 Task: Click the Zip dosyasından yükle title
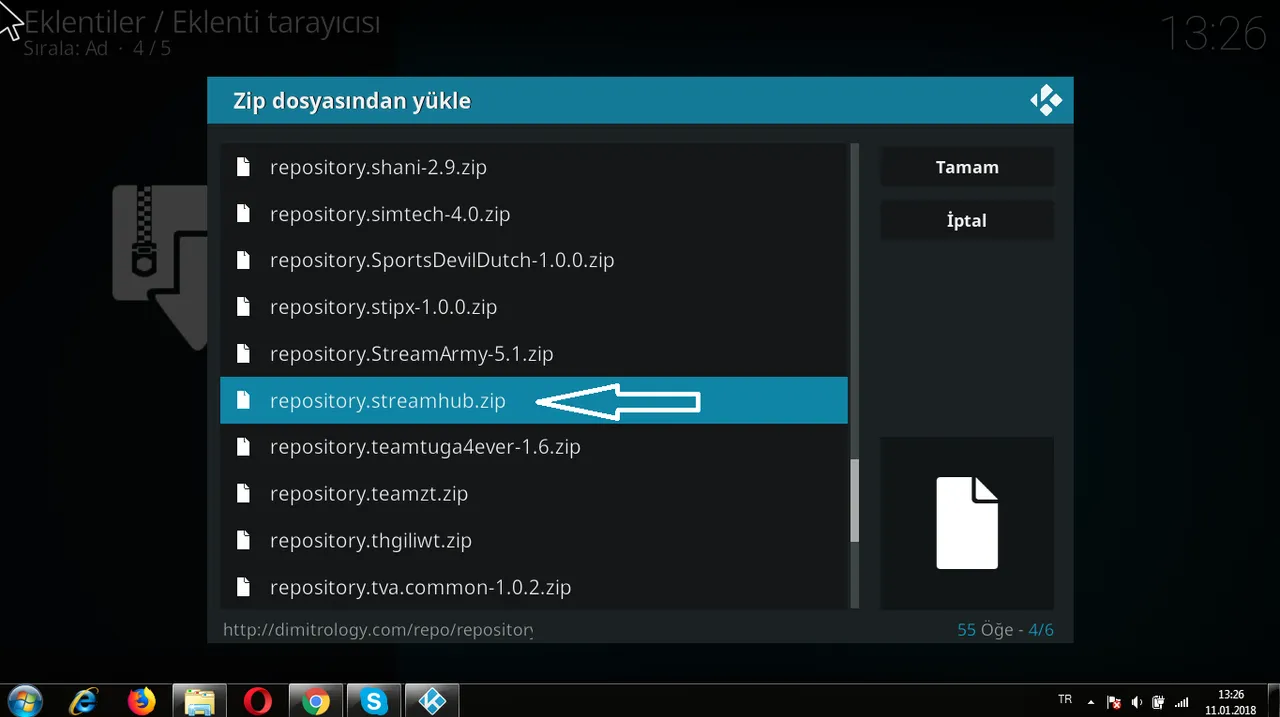(x=352, y=101)
